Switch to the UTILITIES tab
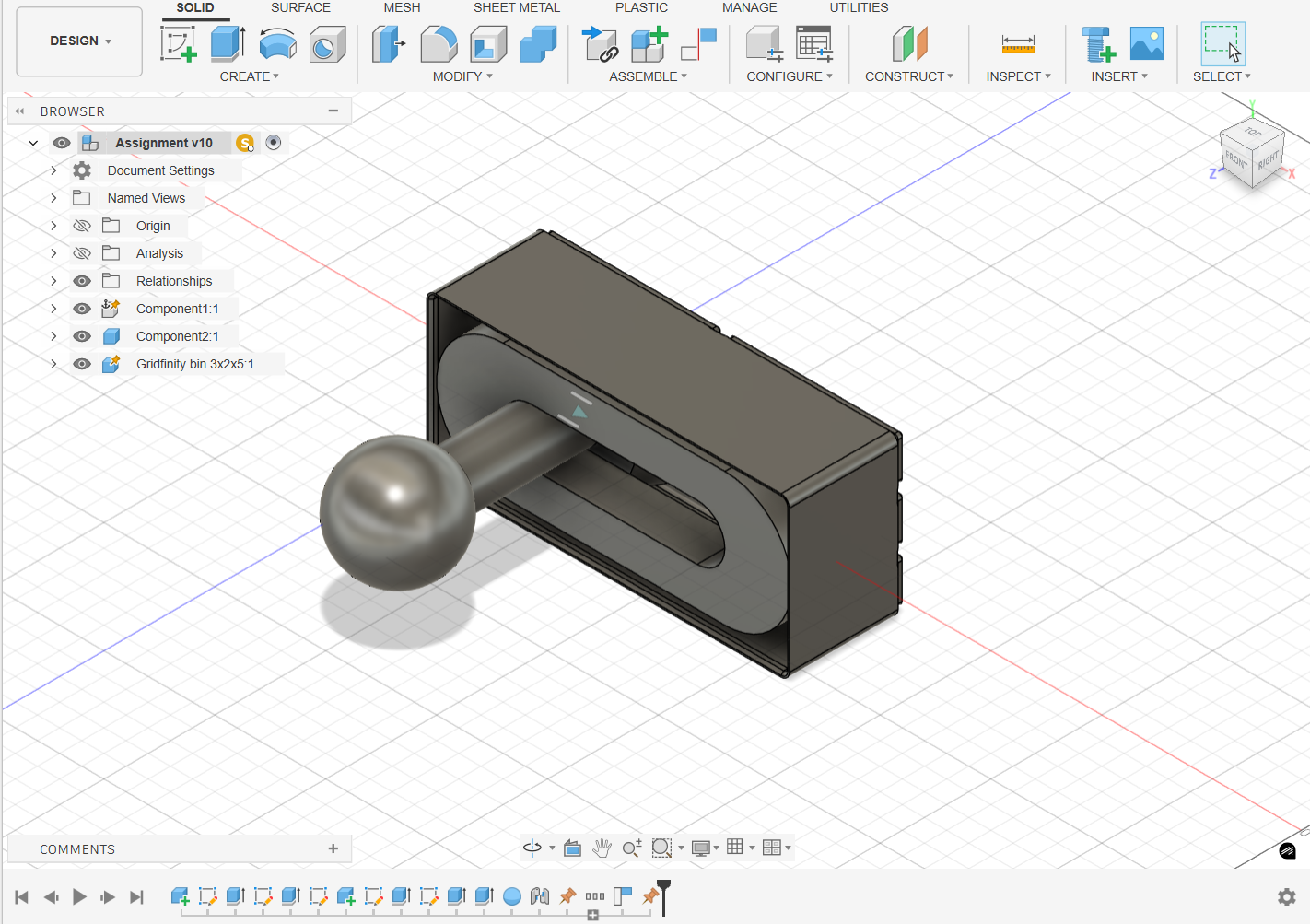 click(x=859, y=7)
